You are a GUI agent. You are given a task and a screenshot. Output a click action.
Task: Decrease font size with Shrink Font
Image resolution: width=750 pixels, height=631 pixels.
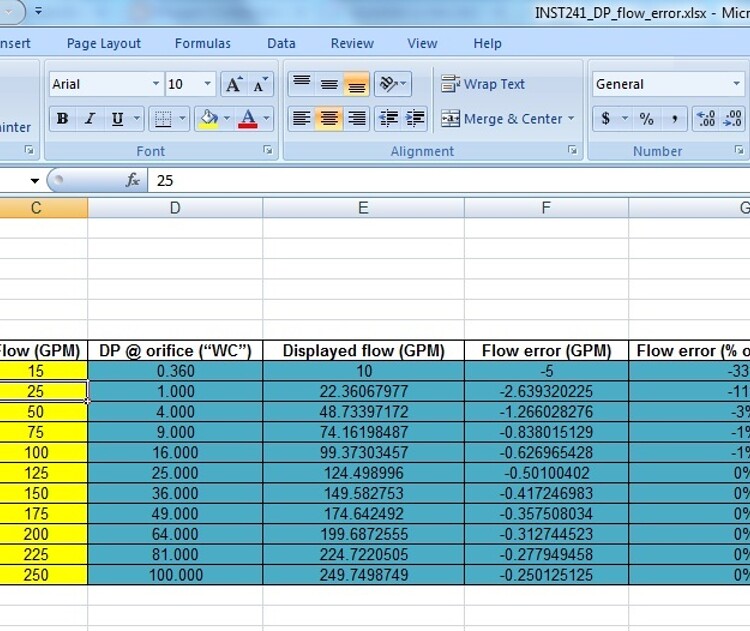(x=260, y=85)
